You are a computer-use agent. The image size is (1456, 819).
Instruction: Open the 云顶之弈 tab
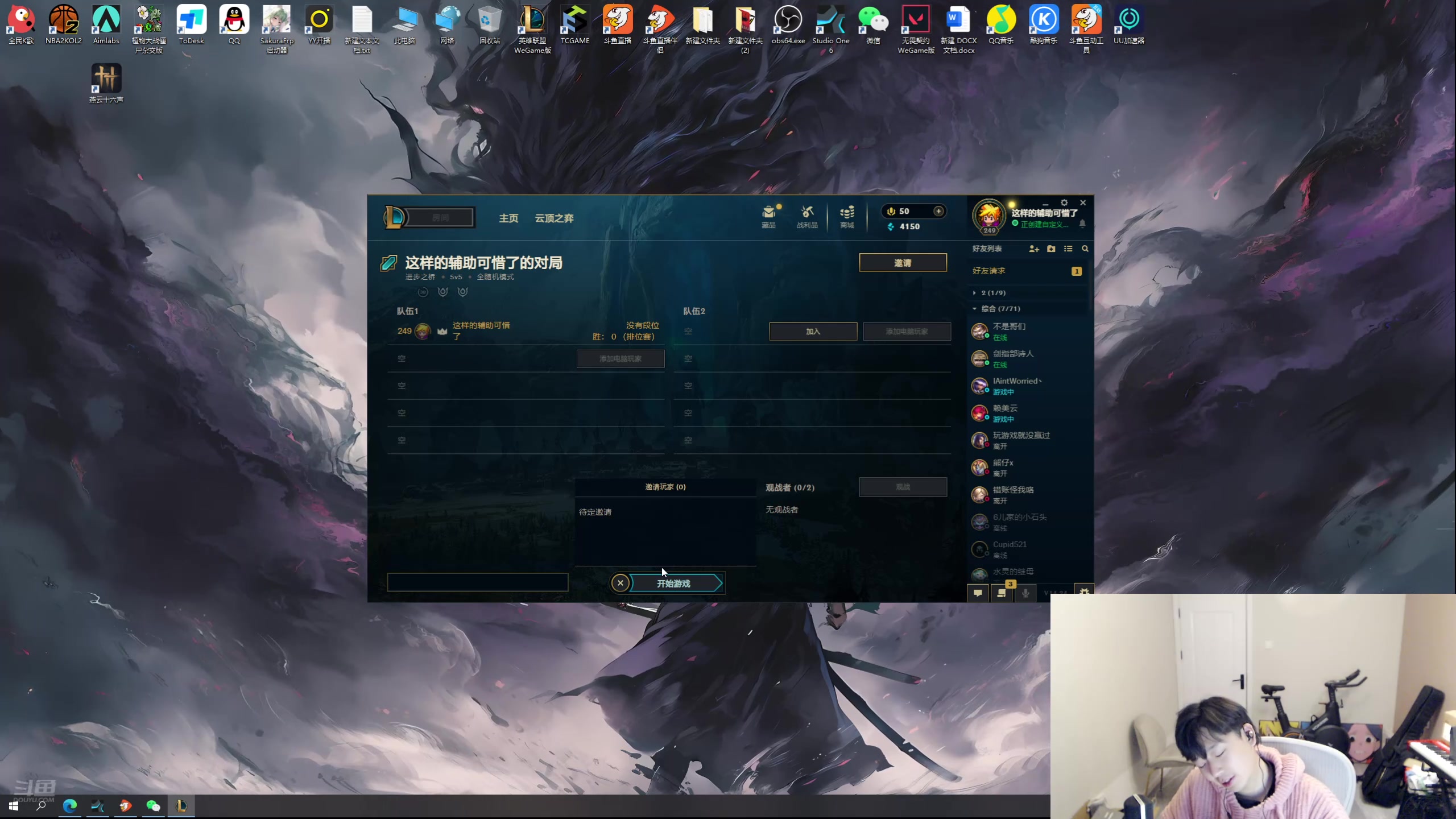554,218
